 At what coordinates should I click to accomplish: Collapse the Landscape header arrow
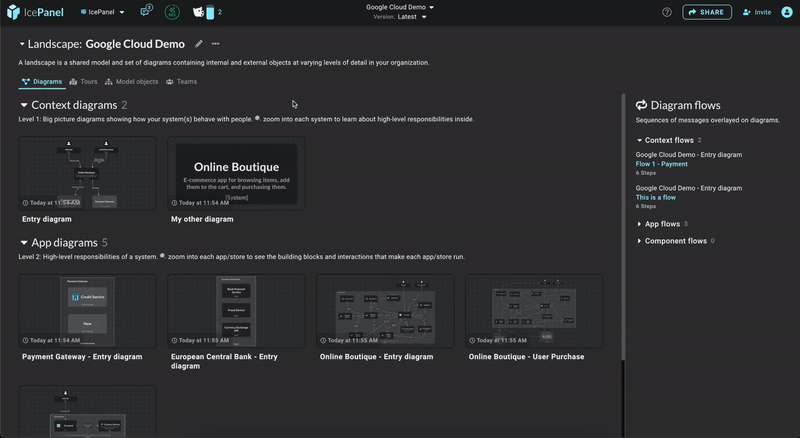(22, 44)
